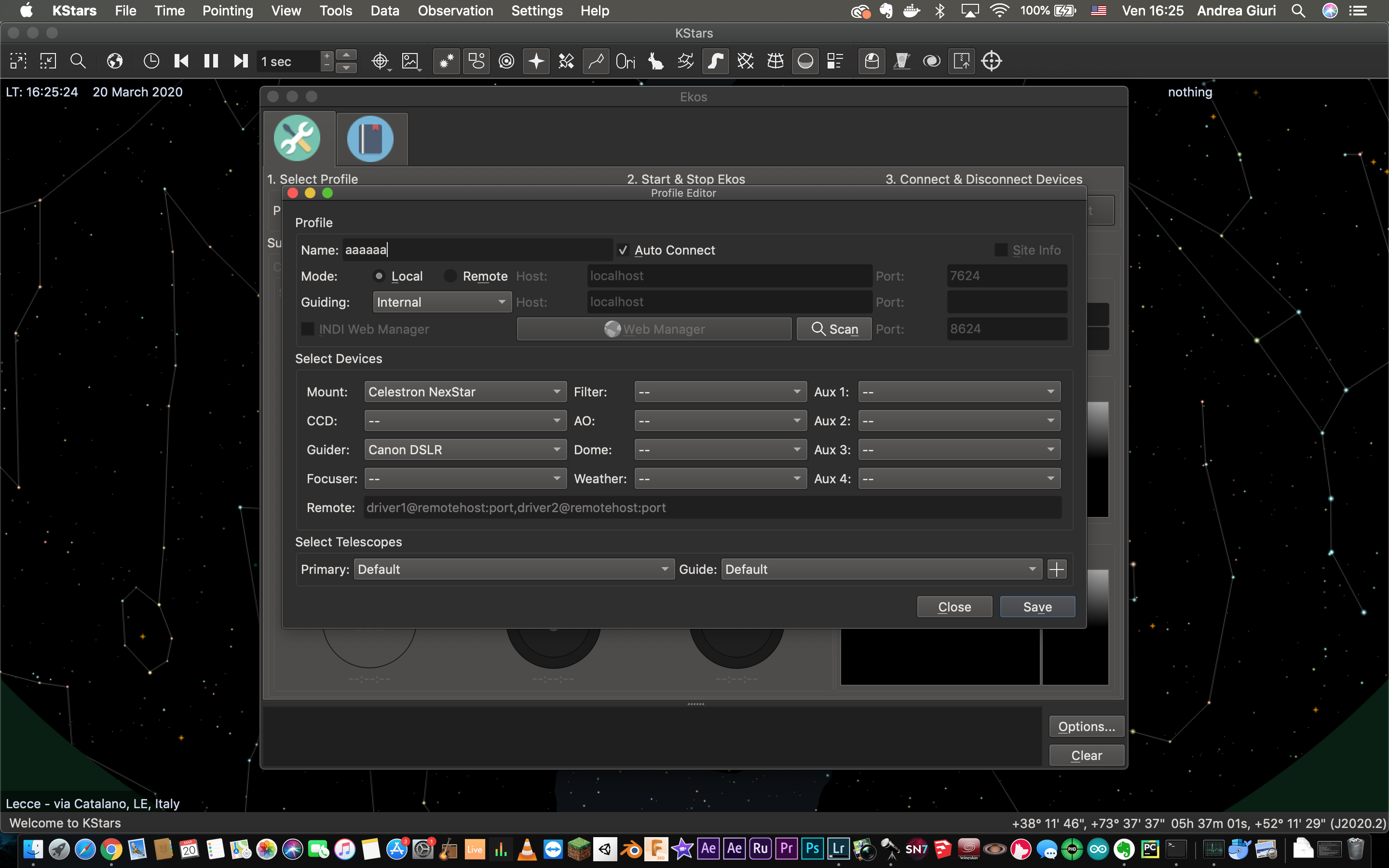
Task: Select the Remote mode radio button
Action: (450, 276)
